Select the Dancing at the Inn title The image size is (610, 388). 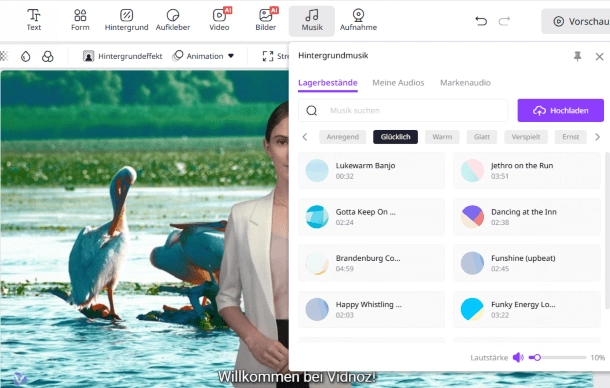[524, 212]
